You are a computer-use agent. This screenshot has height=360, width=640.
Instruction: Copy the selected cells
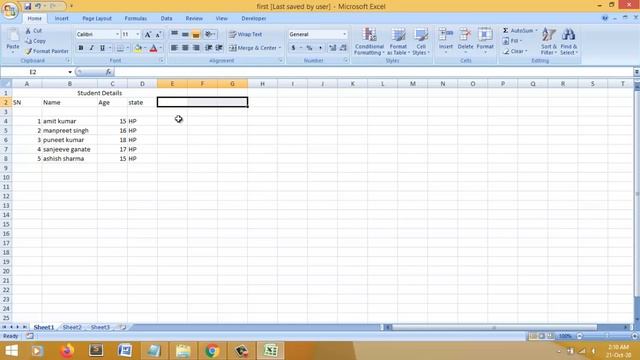pyautogui.click(x=36, y=41)
